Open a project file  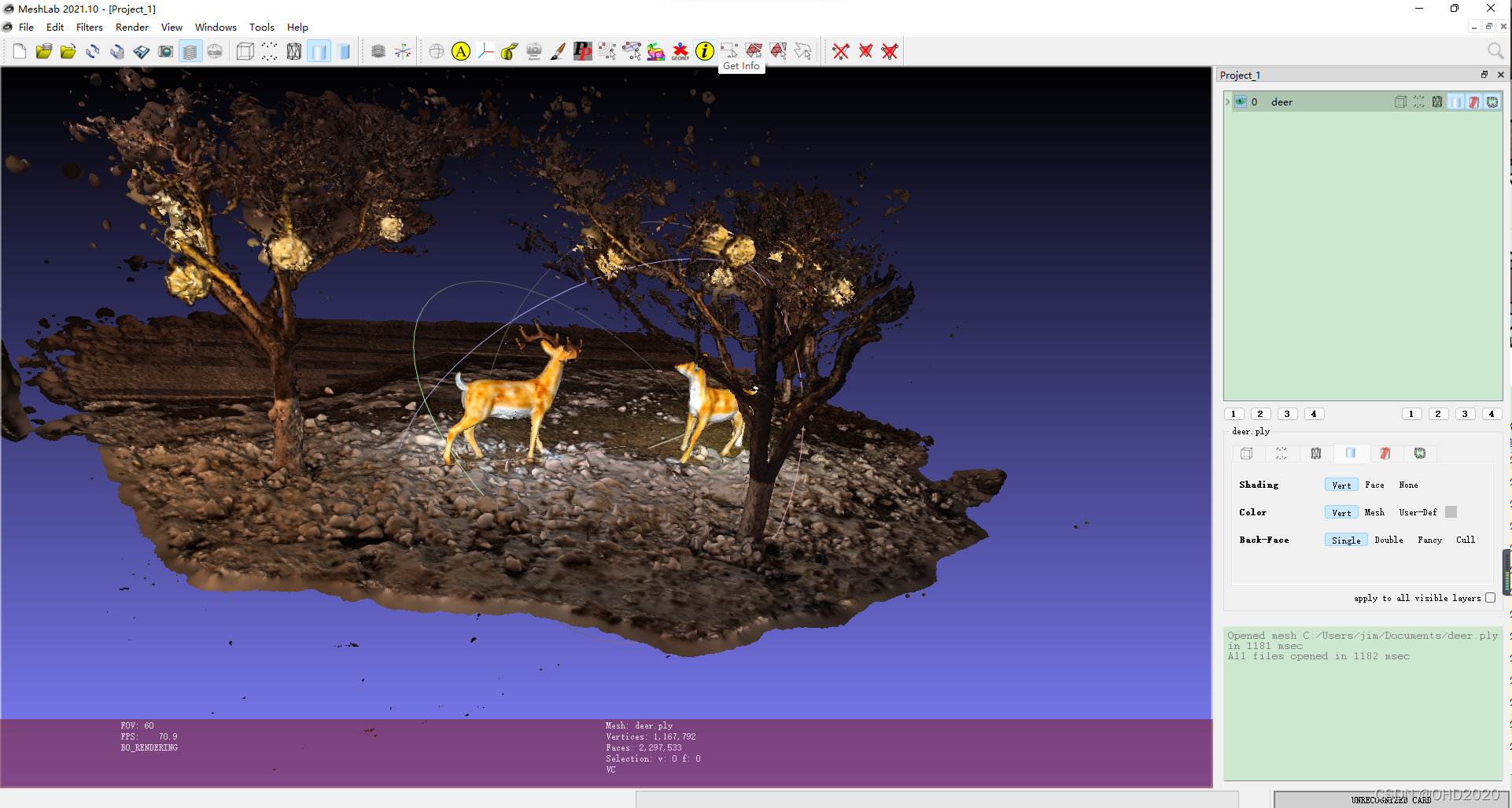pos(44,51)
